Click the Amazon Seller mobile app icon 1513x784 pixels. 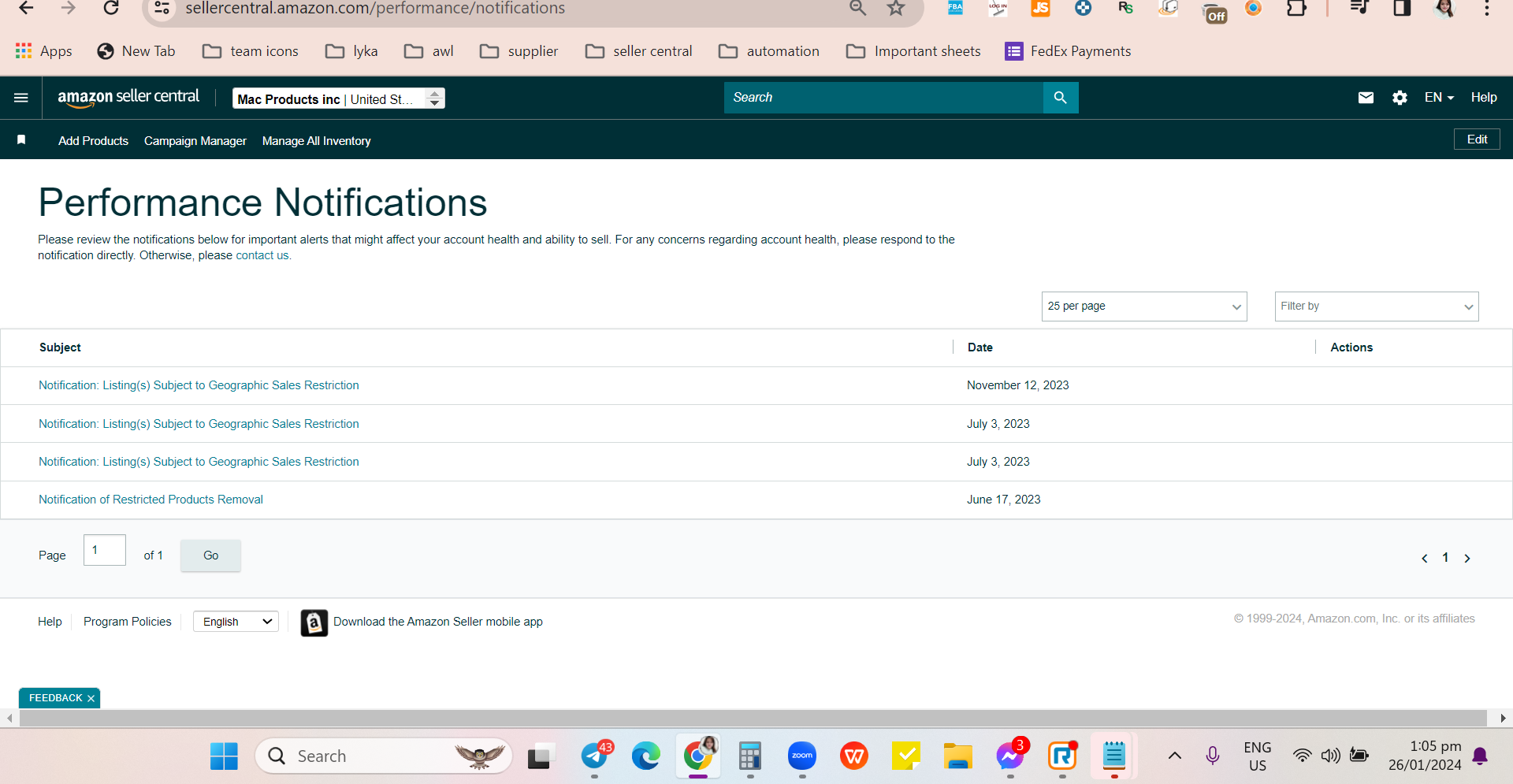[314, 622]
